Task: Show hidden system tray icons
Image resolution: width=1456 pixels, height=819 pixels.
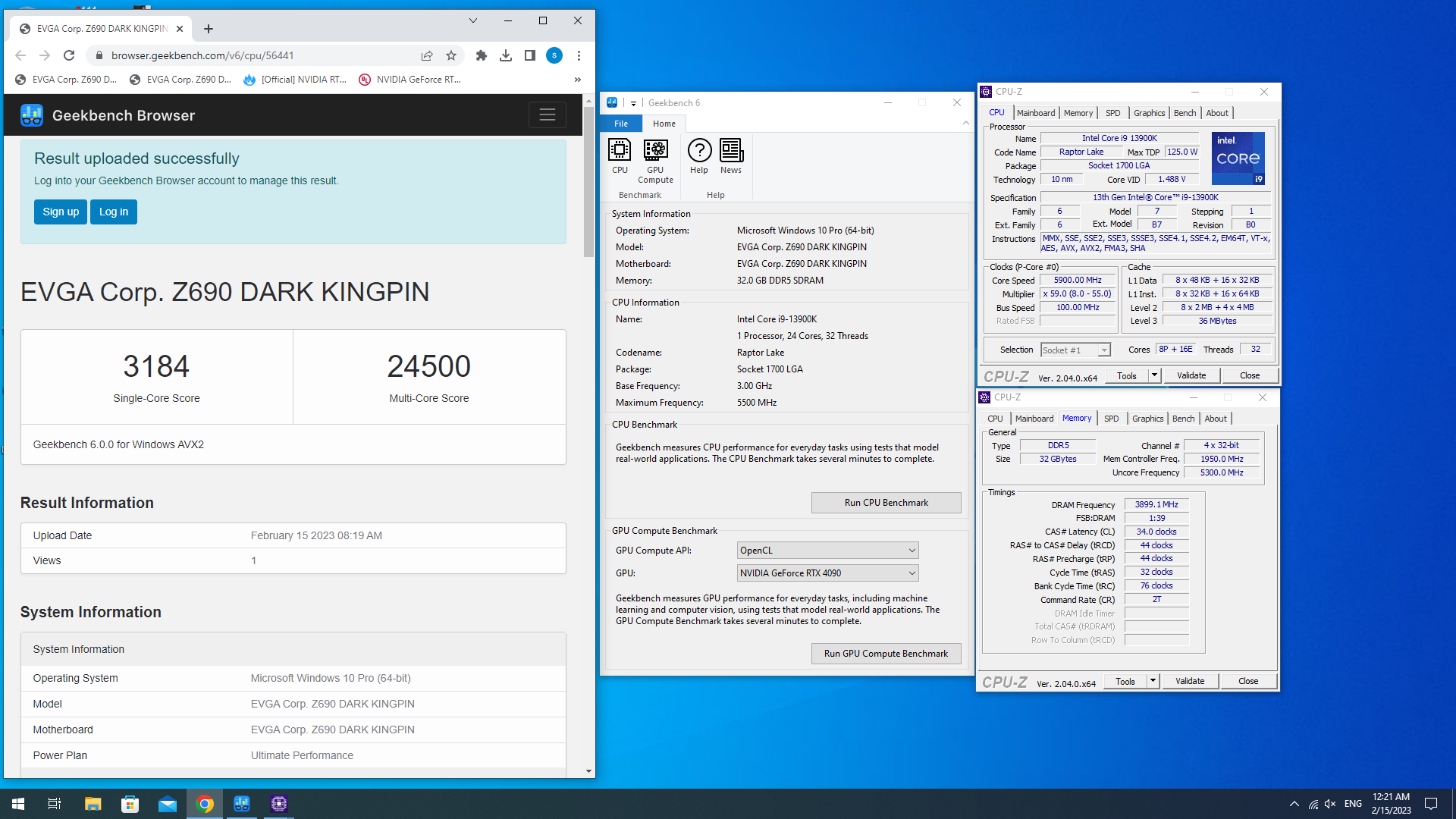Action: tap(1294, 804)
